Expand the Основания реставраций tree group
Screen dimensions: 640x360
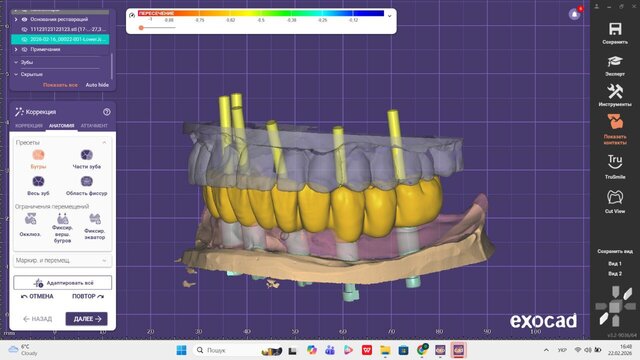tap(16, 19)
